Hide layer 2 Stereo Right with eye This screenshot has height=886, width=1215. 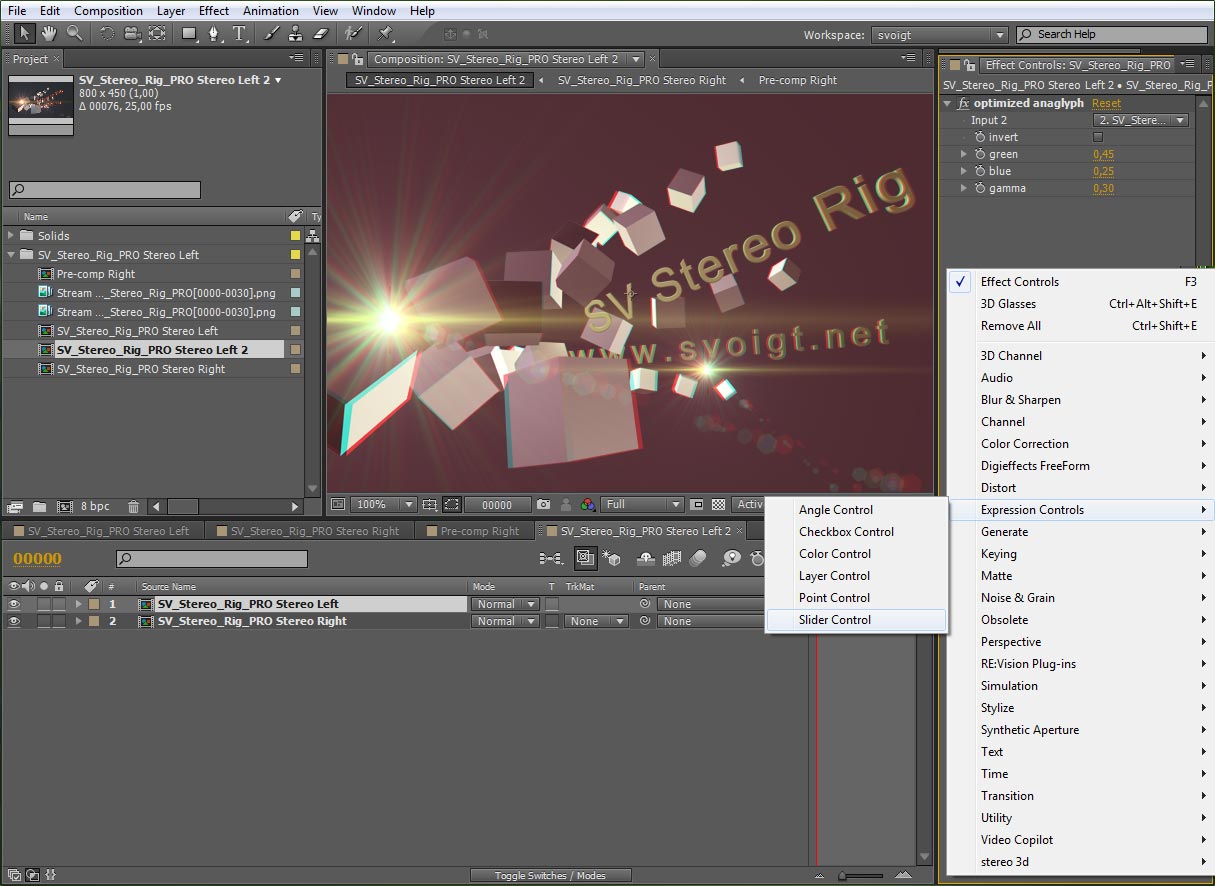click(x=14, y=621)
